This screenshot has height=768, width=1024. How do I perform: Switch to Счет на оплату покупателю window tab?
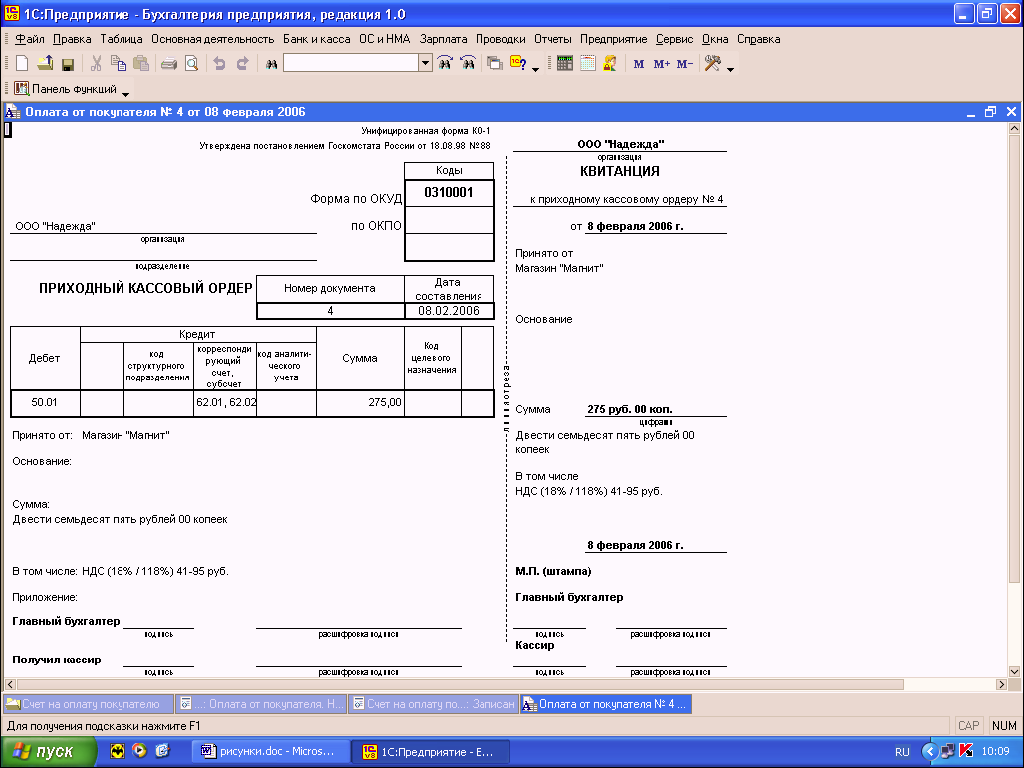(x=88, y=704)
